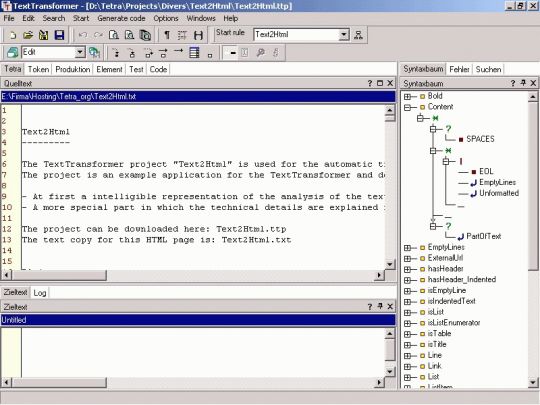
Task: Click the magnifier key toolbar icon
Action: point(261,52)
